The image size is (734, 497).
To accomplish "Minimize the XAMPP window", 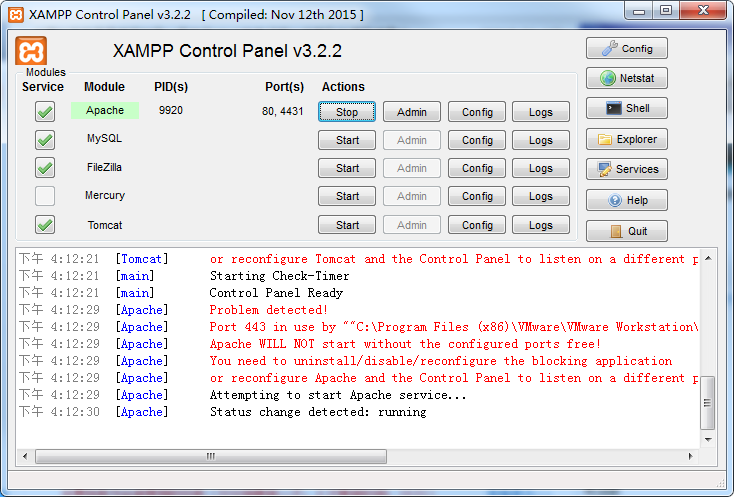I will 639,11.
